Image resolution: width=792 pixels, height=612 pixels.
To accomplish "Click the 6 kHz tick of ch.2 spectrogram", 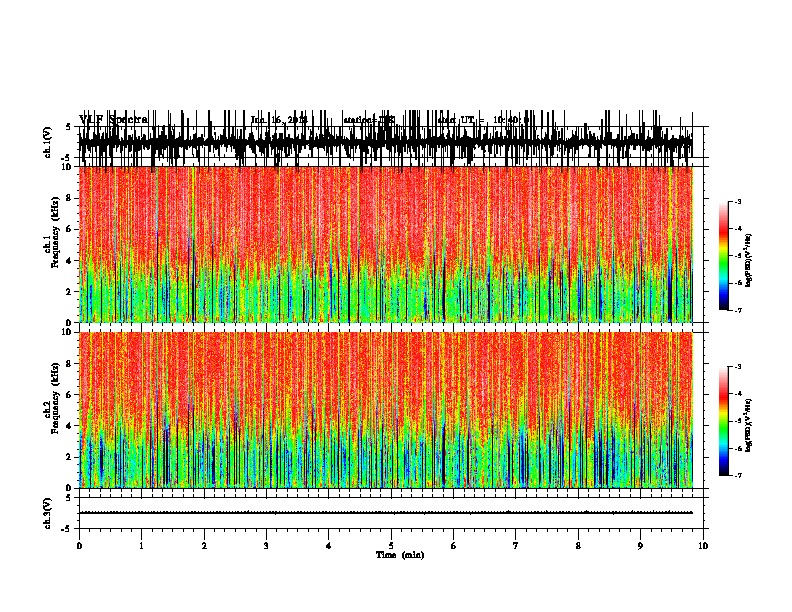I will pyautogui.click(x=69, y=394).
